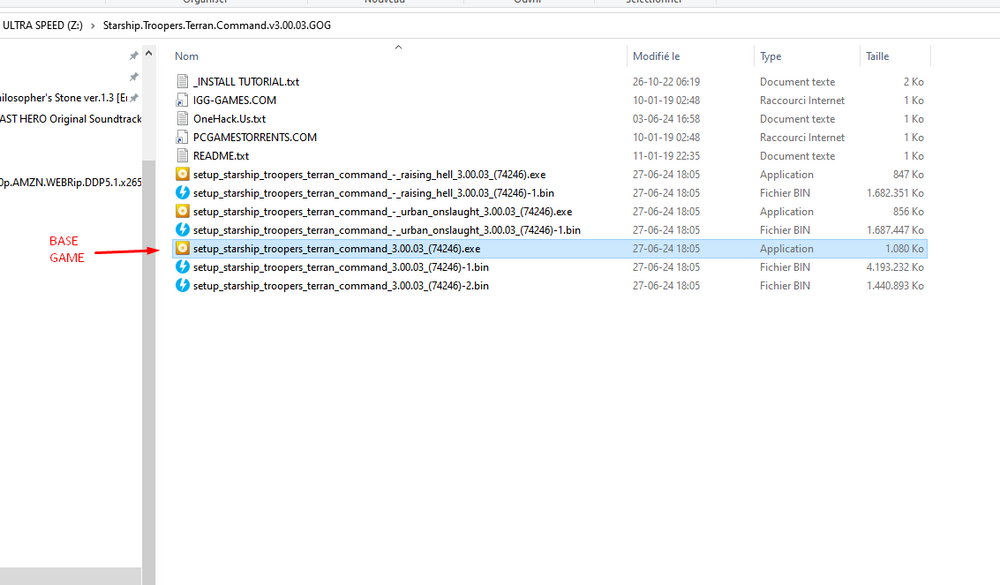Select the AMZN.WEBRip.DDP5.1.x265 sidebar item

(71, 182)
